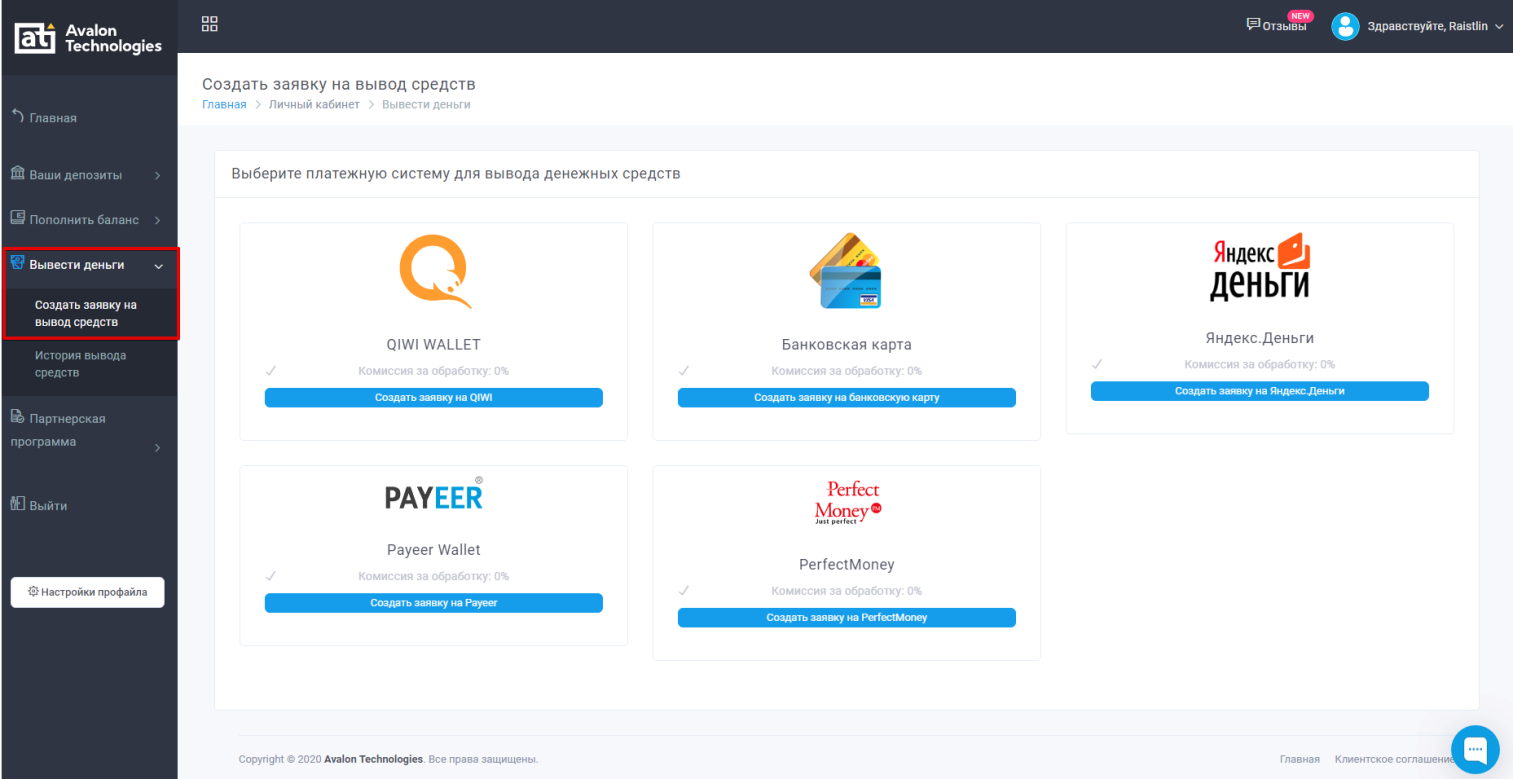Click the Яндекс.Деньги title text
Screen dimensions: 1513x779
1260,338
